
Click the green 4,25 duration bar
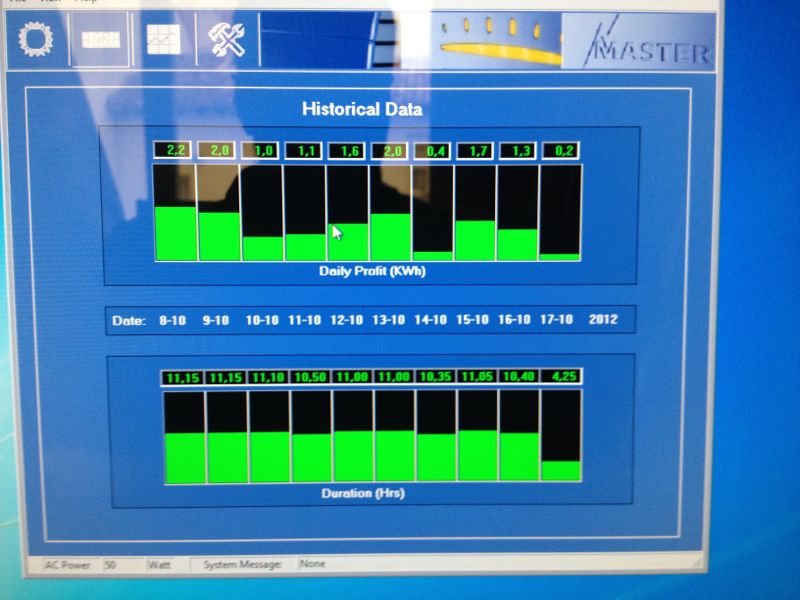point(561,471)
